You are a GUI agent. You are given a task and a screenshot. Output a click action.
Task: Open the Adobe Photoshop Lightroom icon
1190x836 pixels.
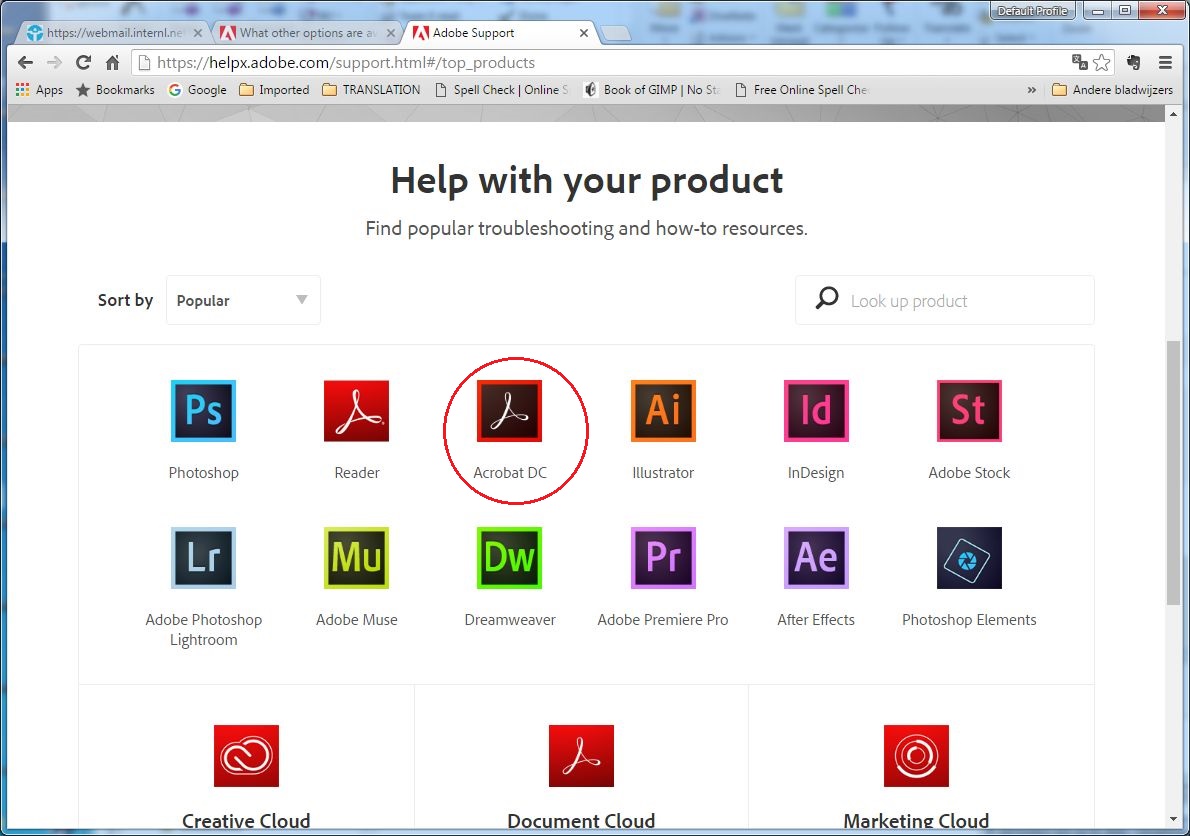click(203, 557)
